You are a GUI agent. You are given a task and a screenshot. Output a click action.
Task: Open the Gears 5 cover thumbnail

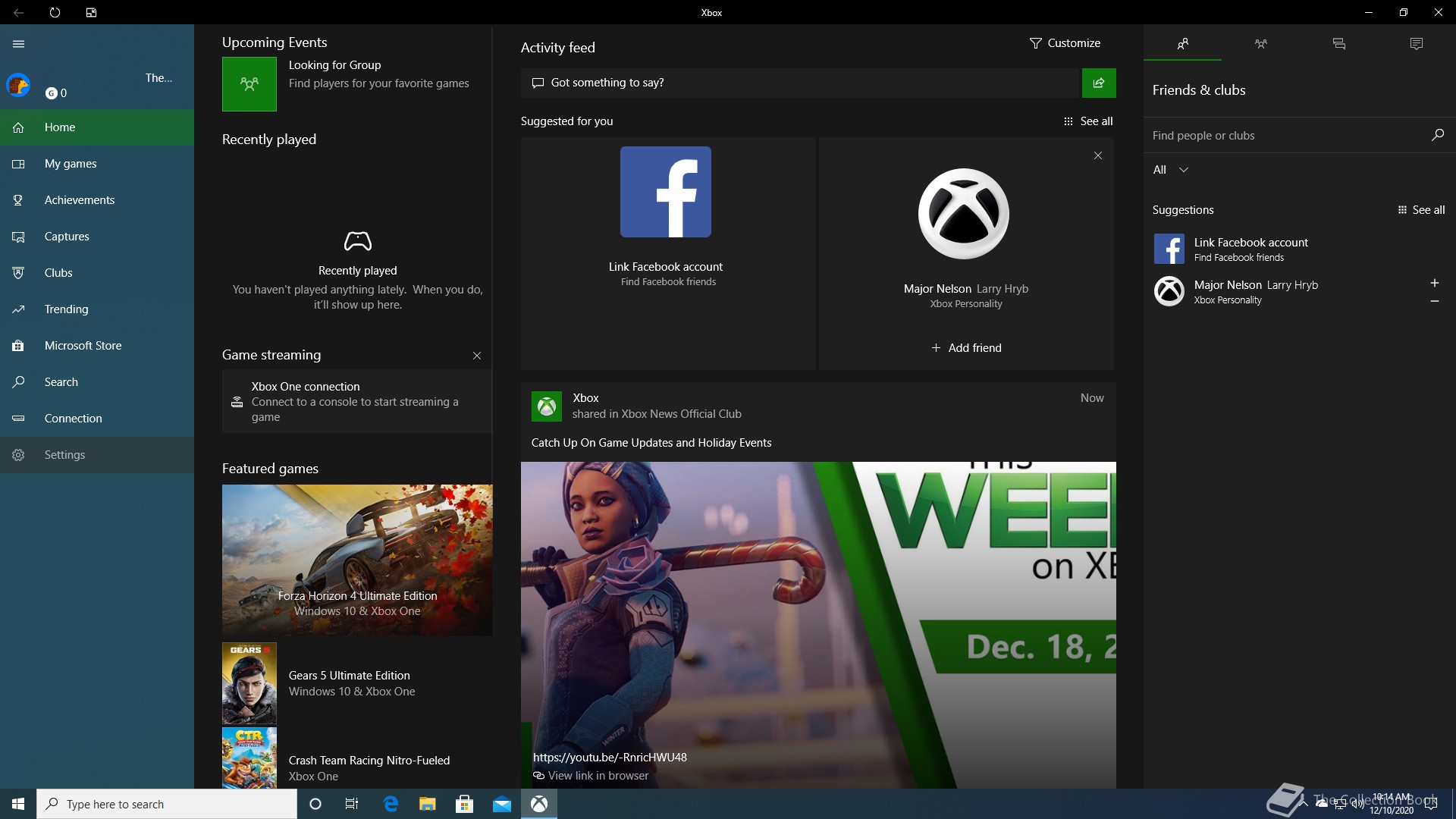[249, 683]
